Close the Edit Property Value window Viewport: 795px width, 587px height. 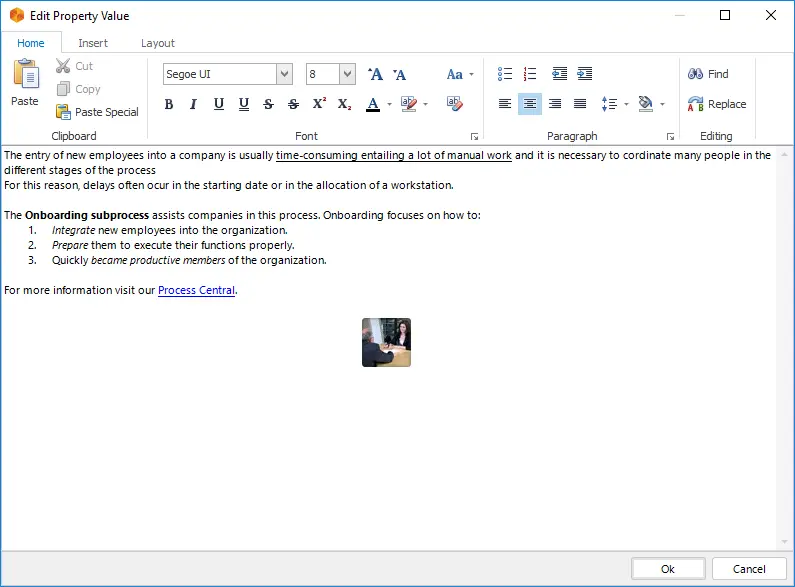click(x=771, y=15)
